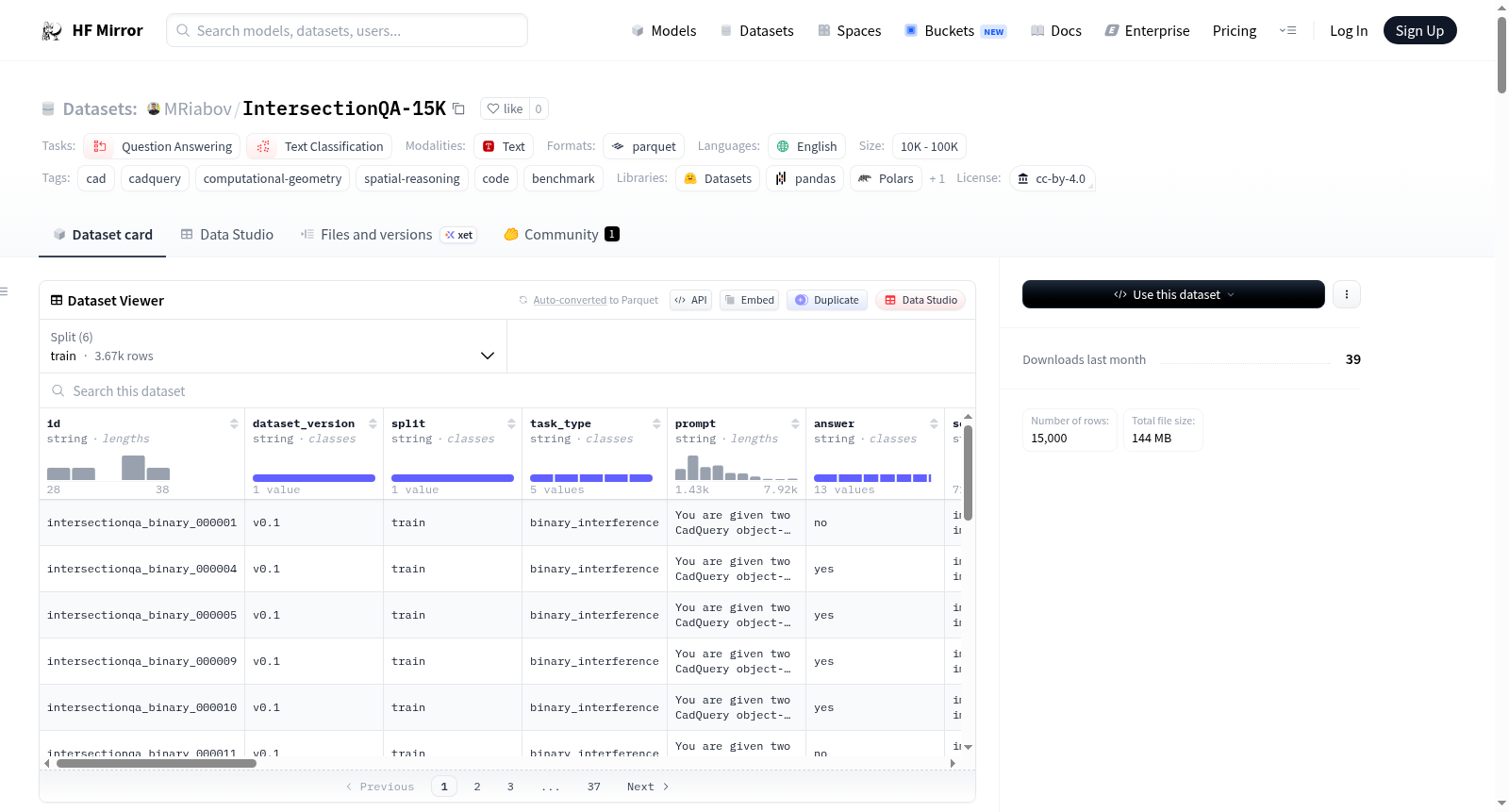Select the Text modality tag
Image resolution: width=1509 pixels, height=812 pixels.
(504, 146)
